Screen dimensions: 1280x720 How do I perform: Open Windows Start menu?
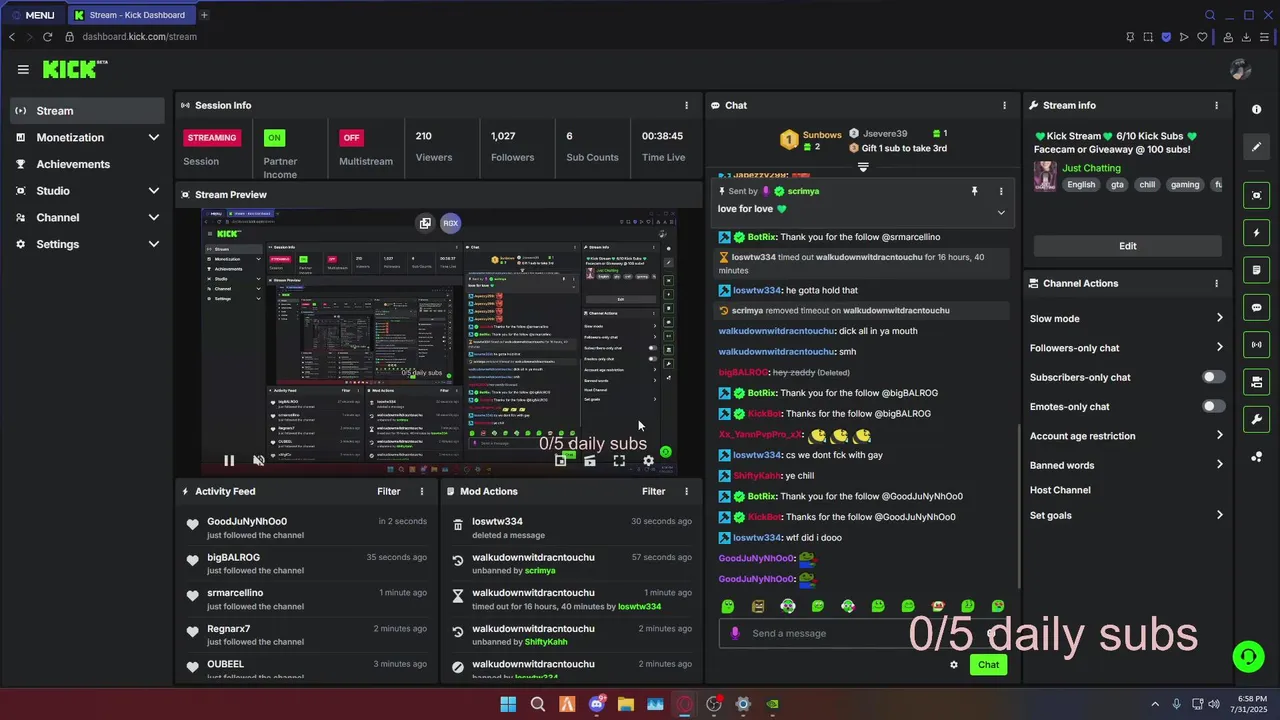(x=508, y=704)
